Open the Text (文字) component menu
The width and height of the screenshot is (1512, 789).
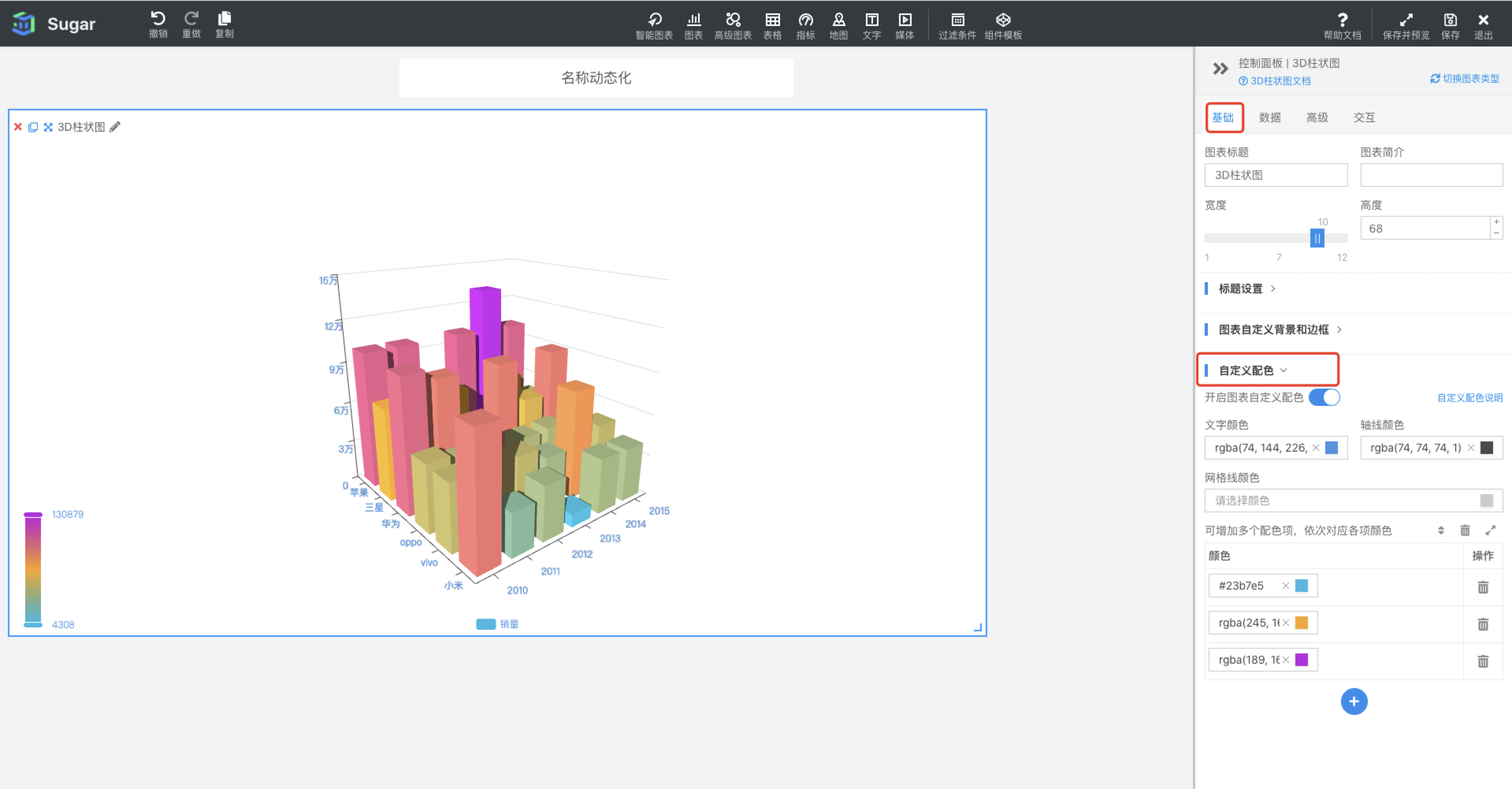872,26
